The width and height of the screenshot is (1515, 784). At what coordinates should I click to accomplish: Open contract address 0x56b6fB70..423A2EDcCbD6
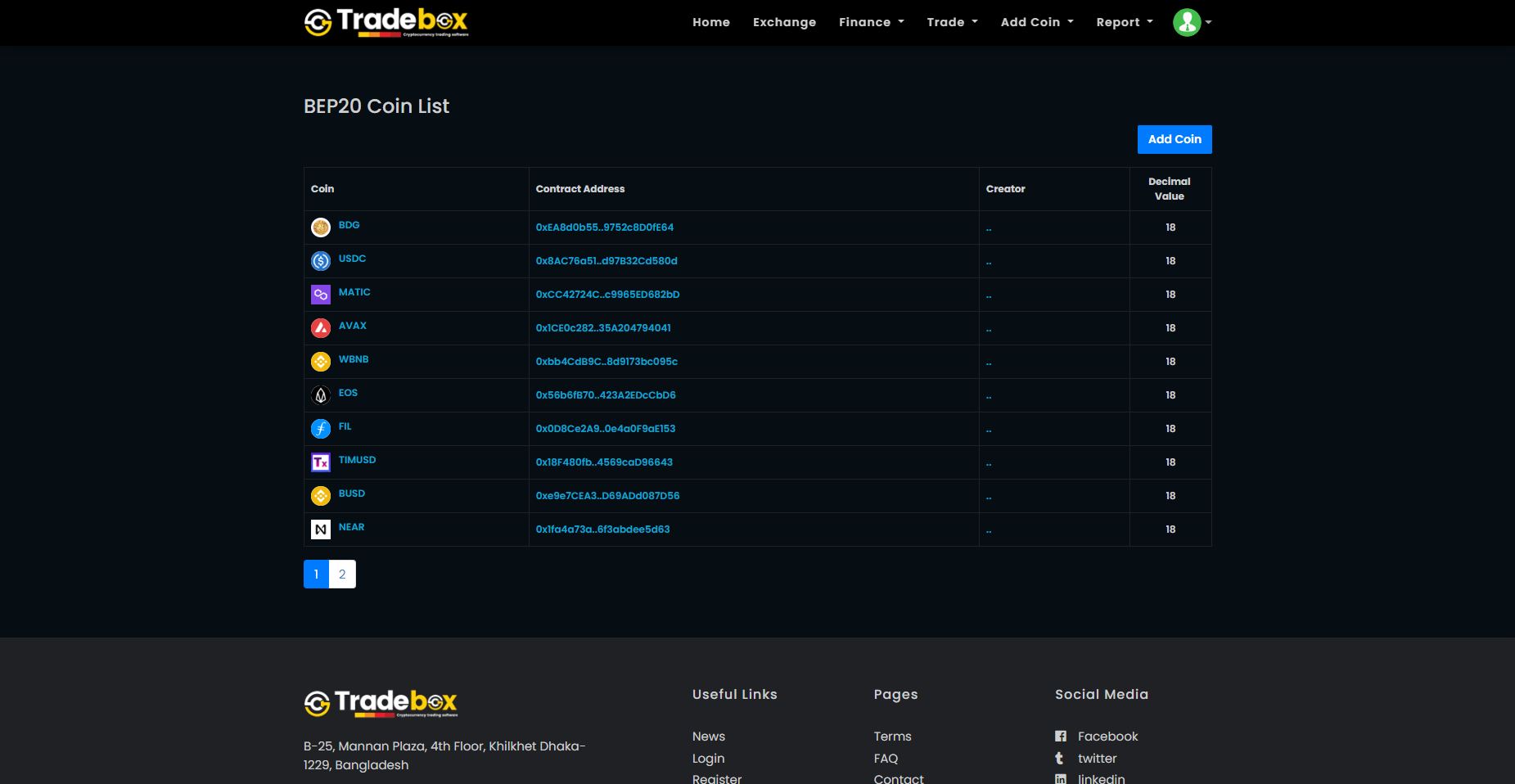[x=606, y=395]
